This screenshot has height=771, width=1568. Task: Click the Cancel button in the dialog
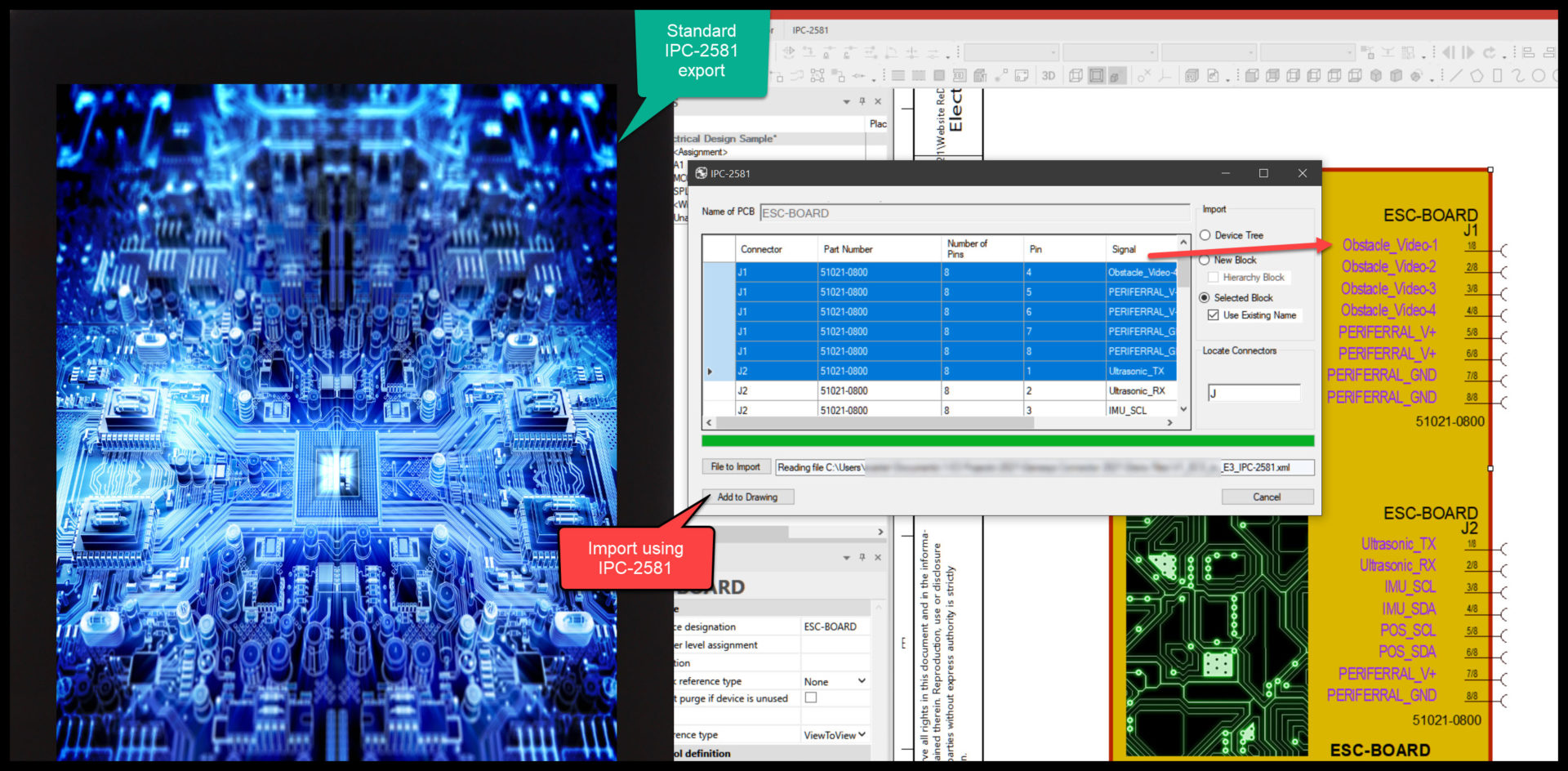[1267, 497]
